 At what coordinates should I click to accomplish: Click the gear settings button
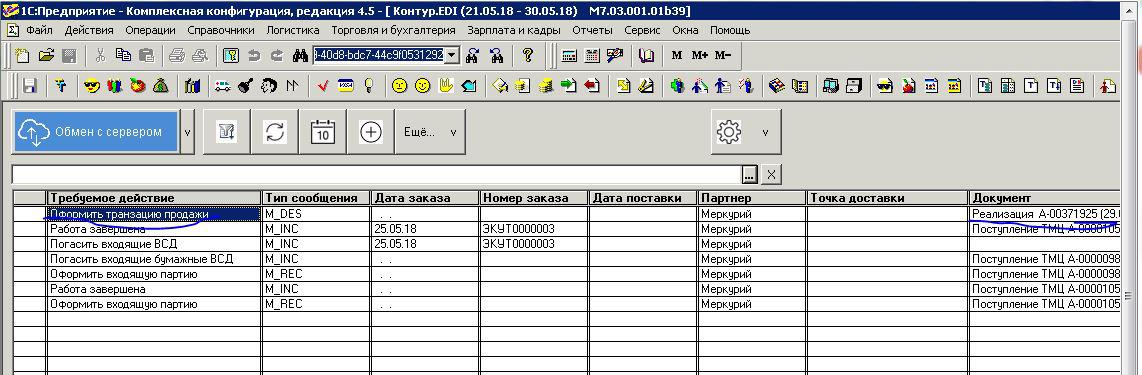(729, 132)
